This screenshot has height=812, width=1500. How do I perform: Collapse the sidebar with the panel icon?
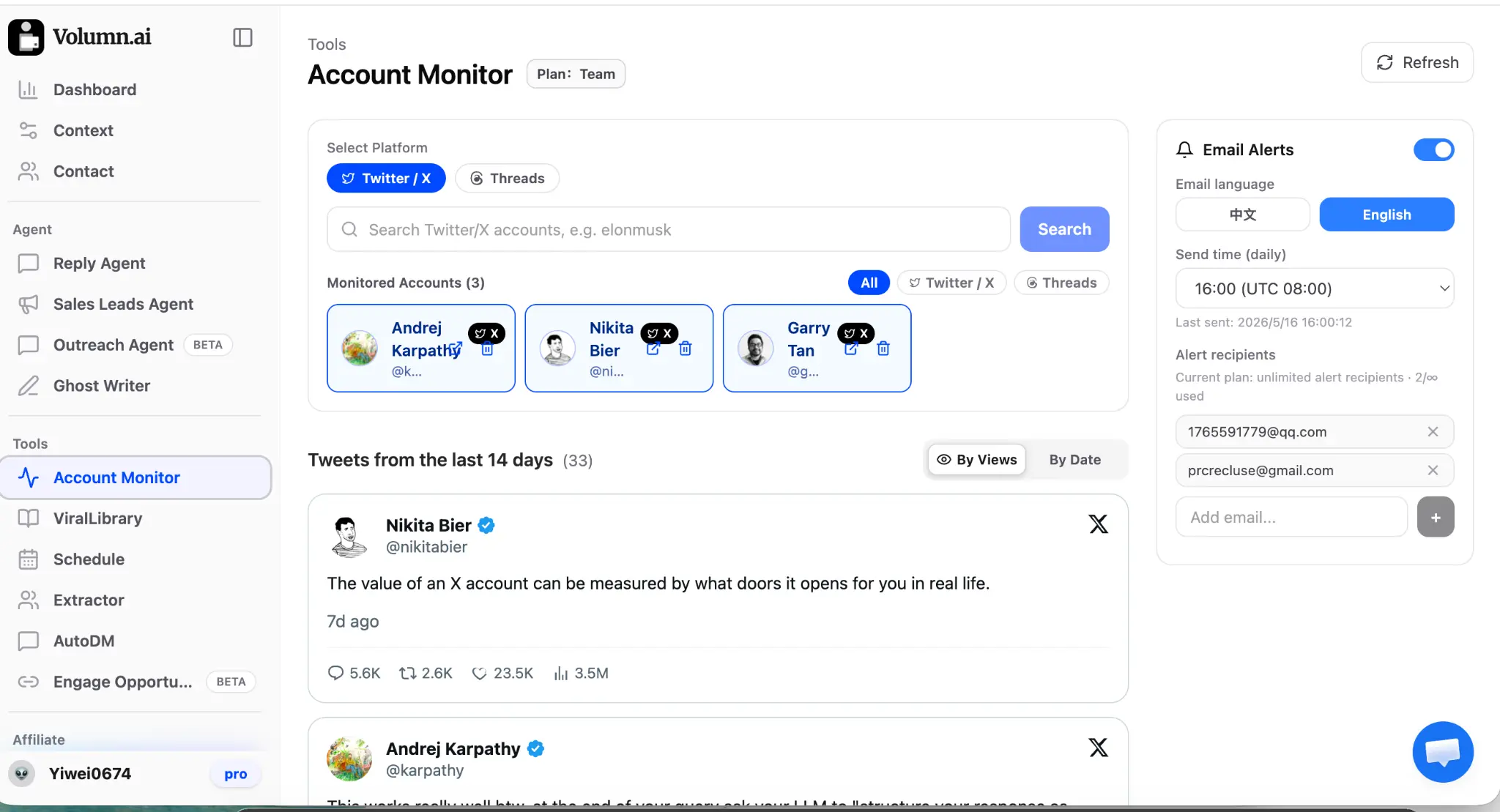point(242,37)
